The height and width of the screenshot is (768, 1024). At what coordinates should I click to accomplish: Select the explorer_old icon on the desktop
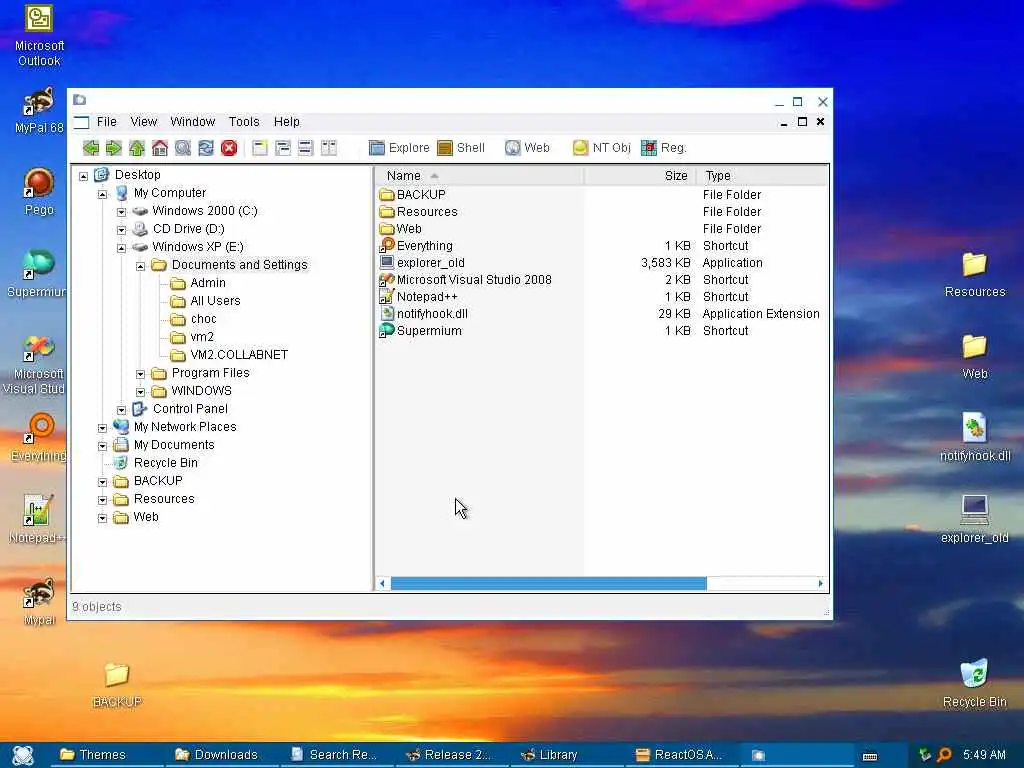[x=974, y=520]
